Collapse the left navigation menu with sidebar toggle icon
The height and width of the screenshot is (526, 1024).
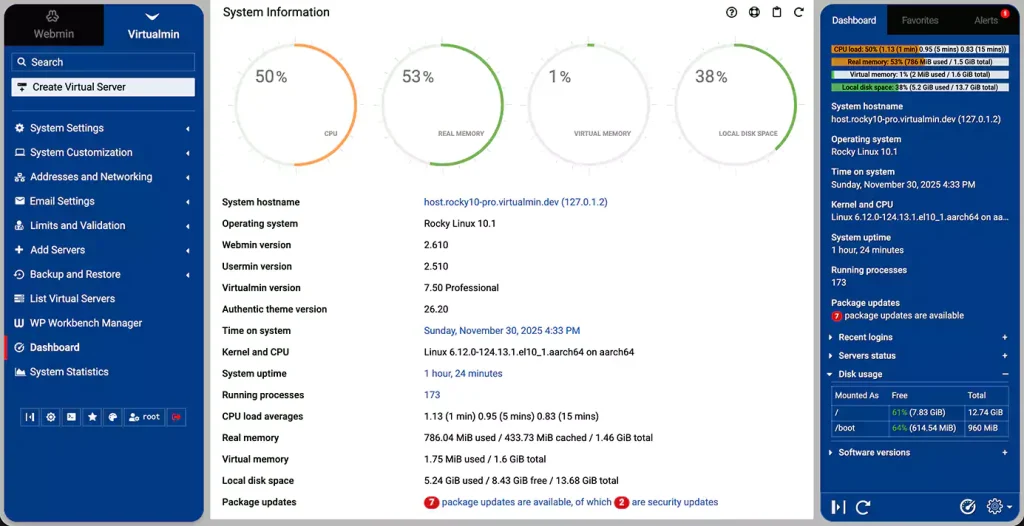coord(30,417)
